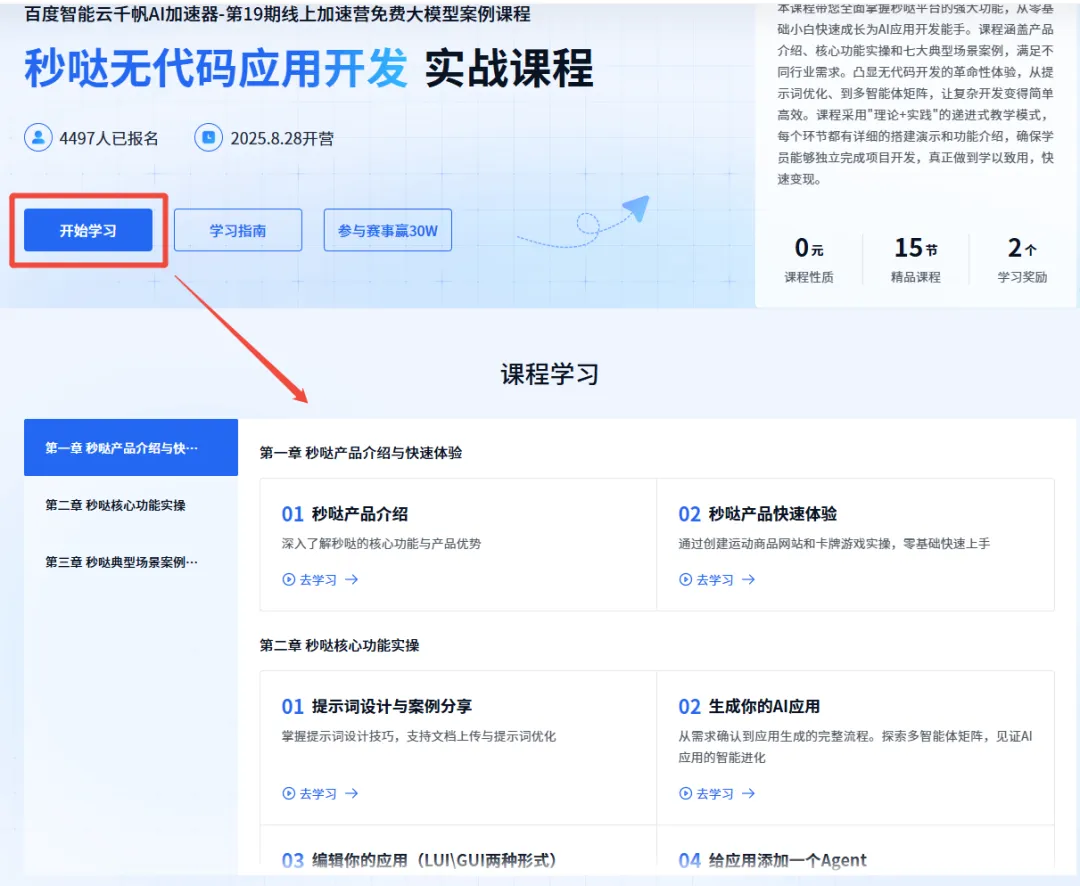This screenshot has height=886, width=1080.
Task: Click arrow icon after 提示词设计与案例分享 去学习
Action: click(x=351, y=793)
